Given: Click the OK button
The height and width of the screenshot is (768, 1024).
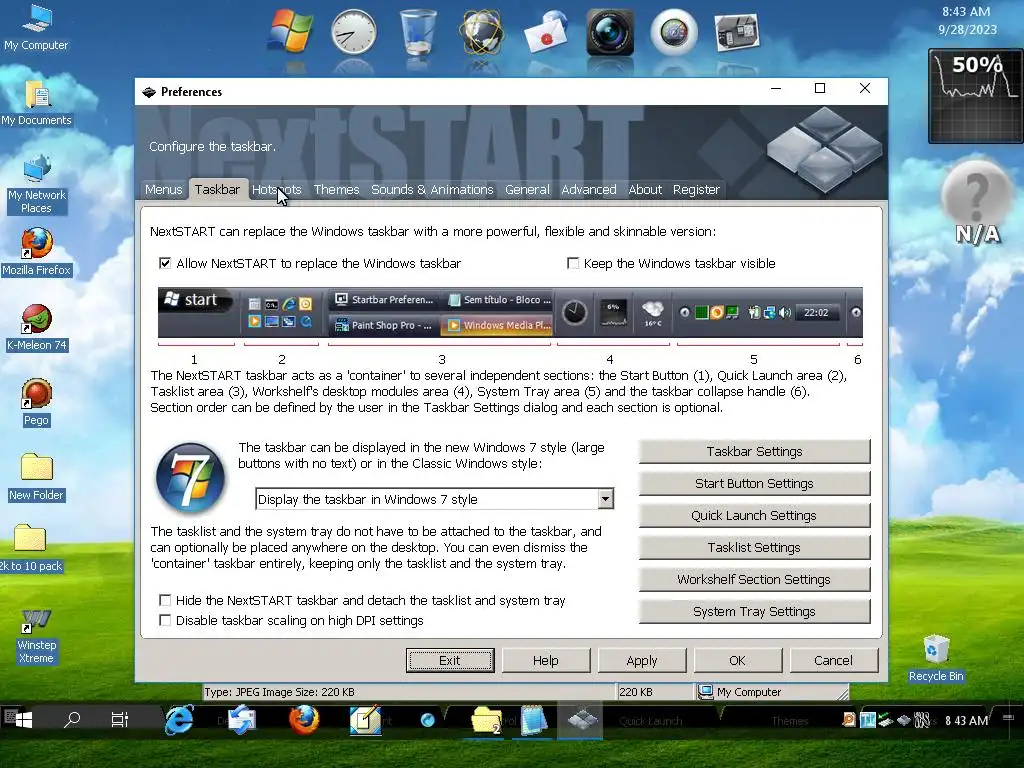Looking at the screenshot, I should point(737,660).
